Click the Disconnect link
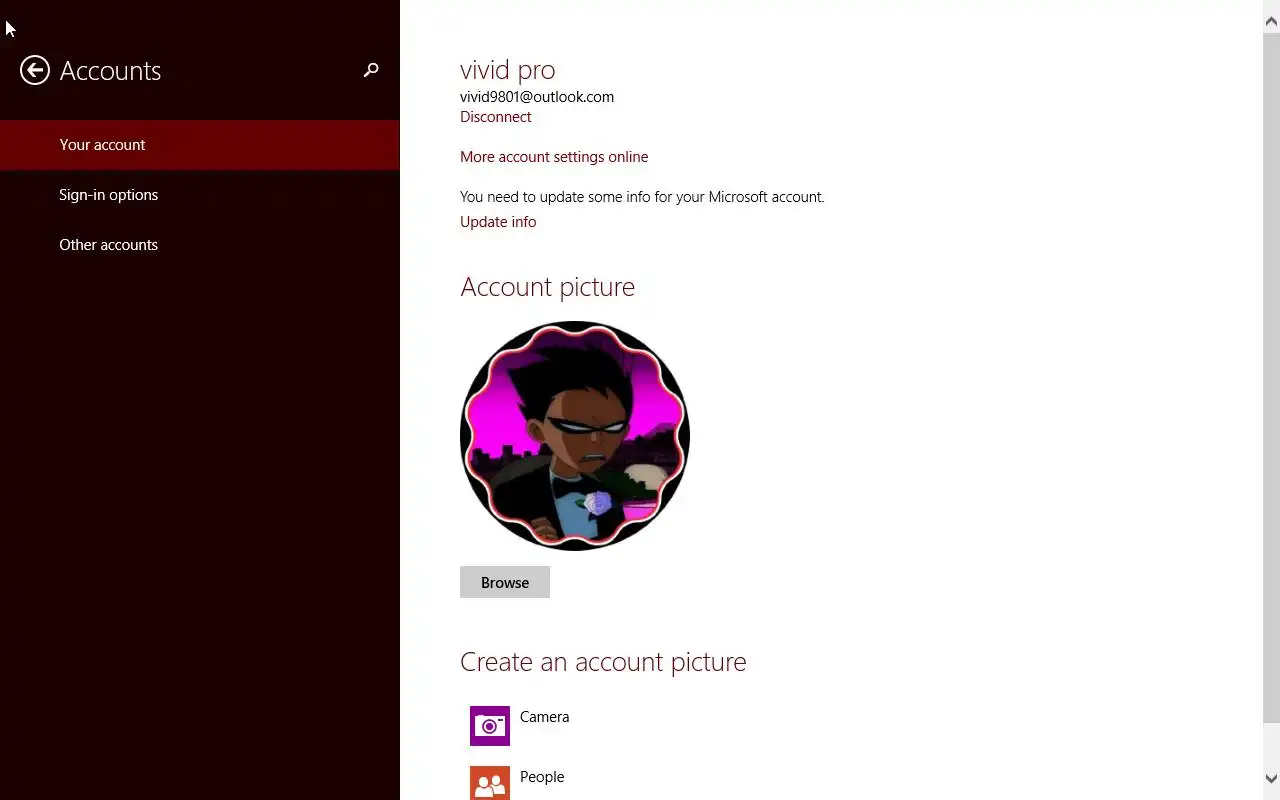 [x=495, y=117]
